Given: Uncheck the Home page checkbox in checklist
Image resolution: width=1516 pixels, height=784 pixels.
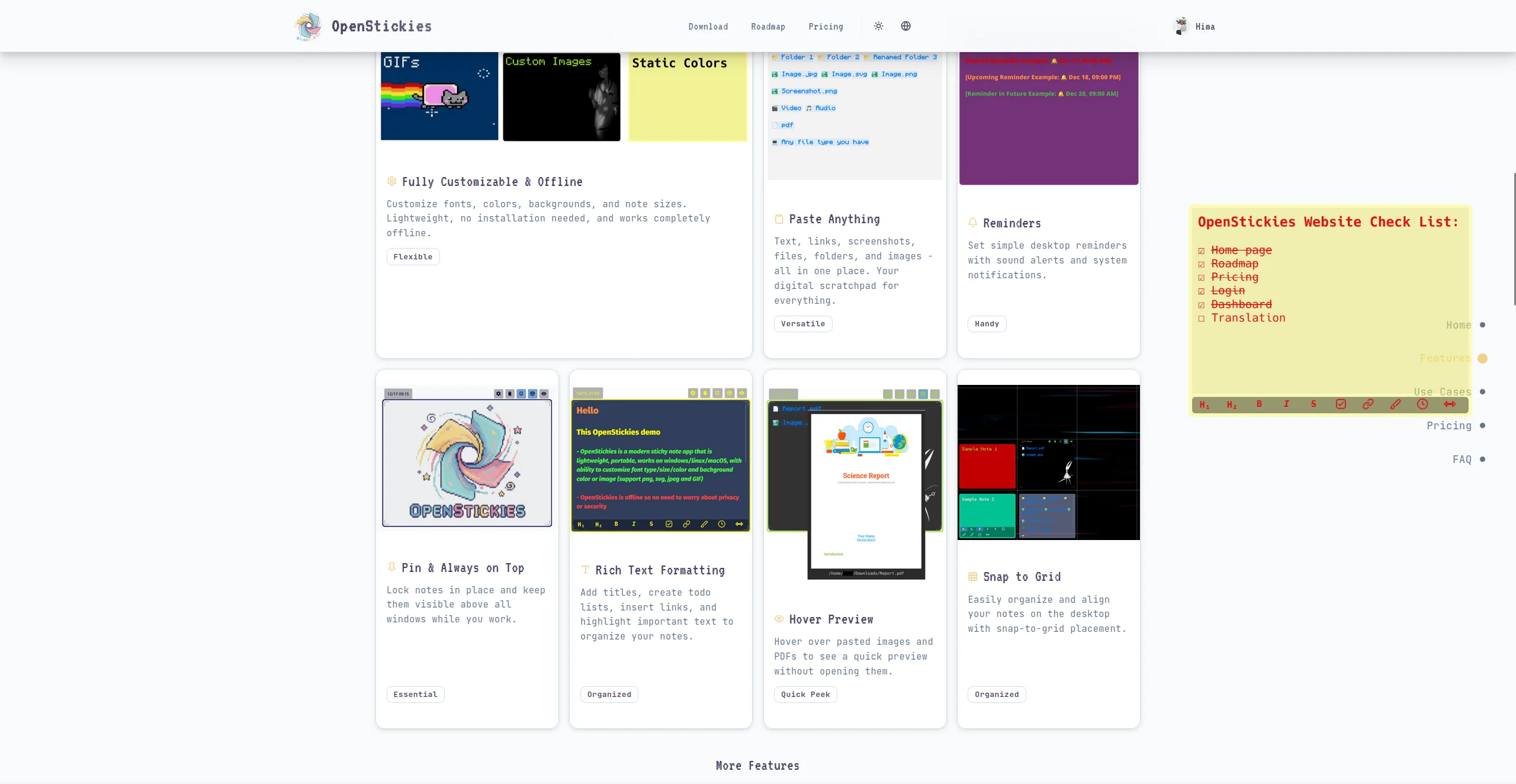Looking at the screenshot, I should coord(1202,251).
